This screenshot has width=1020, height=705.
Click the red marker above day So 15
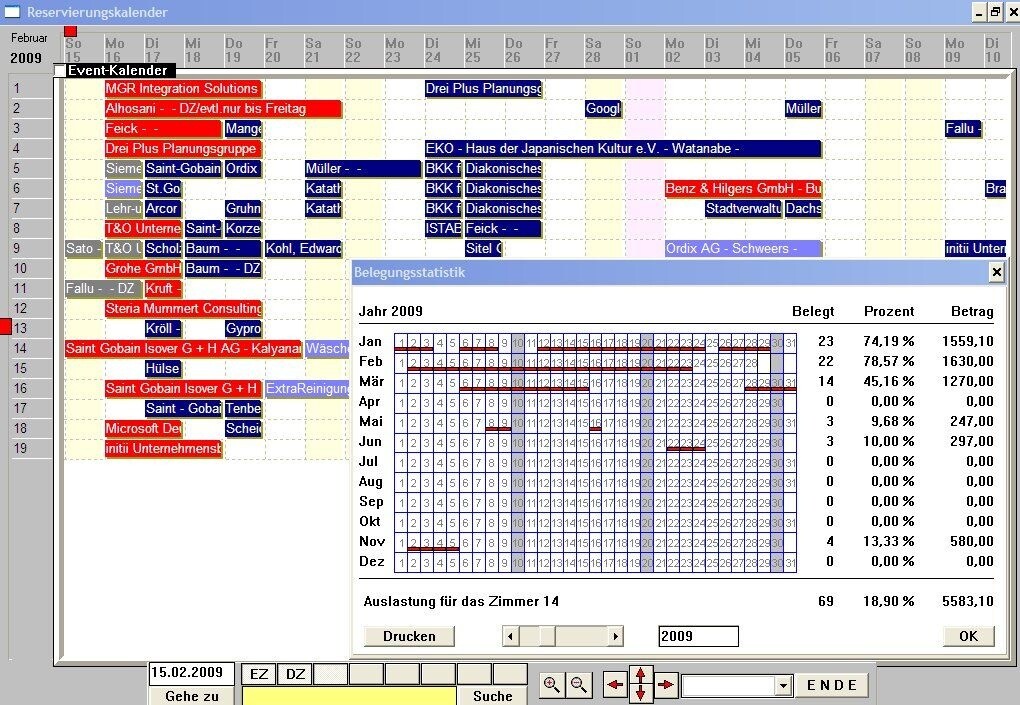70,31
